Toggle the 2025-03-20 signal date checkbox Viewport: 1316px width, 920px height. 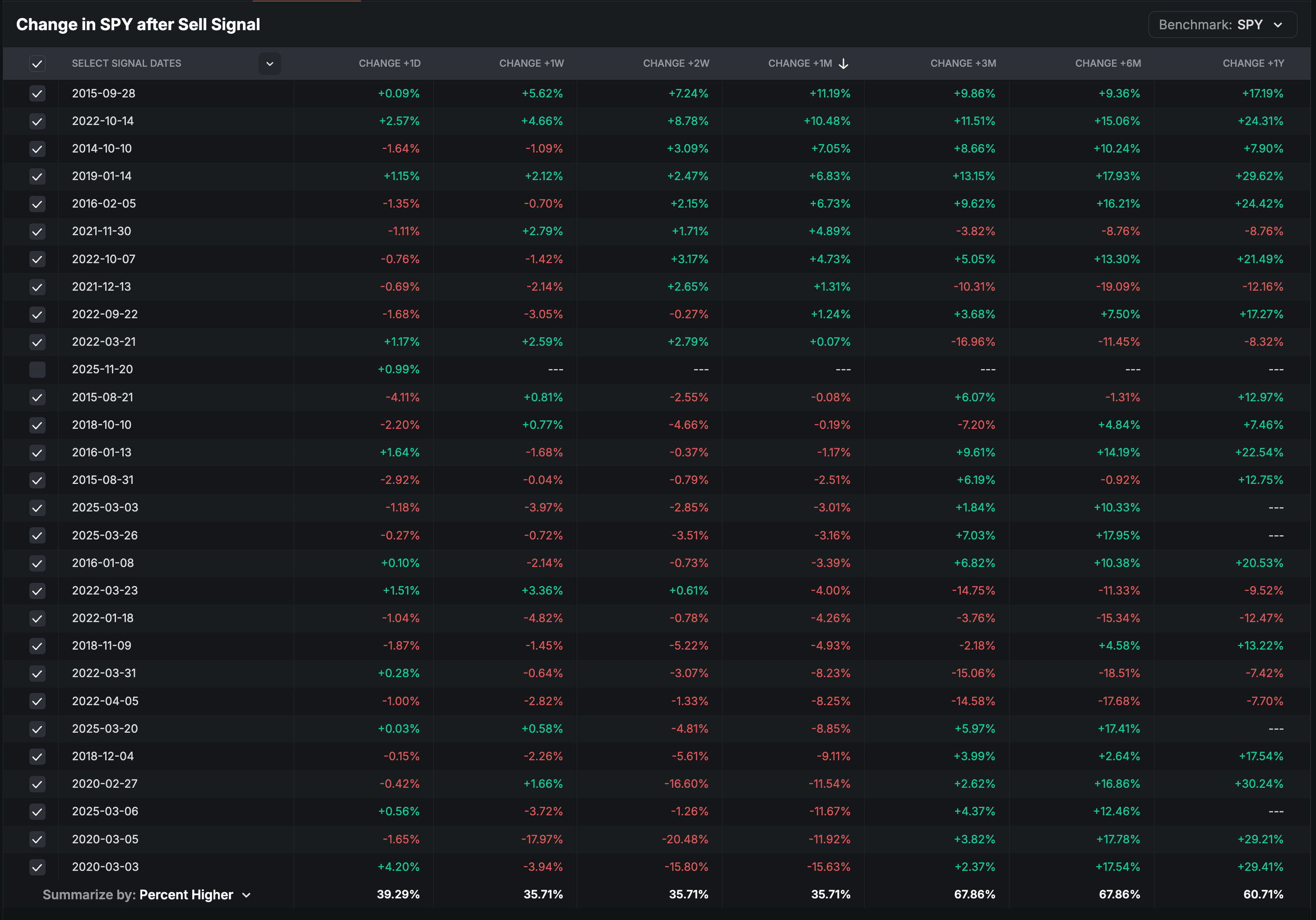37,728
